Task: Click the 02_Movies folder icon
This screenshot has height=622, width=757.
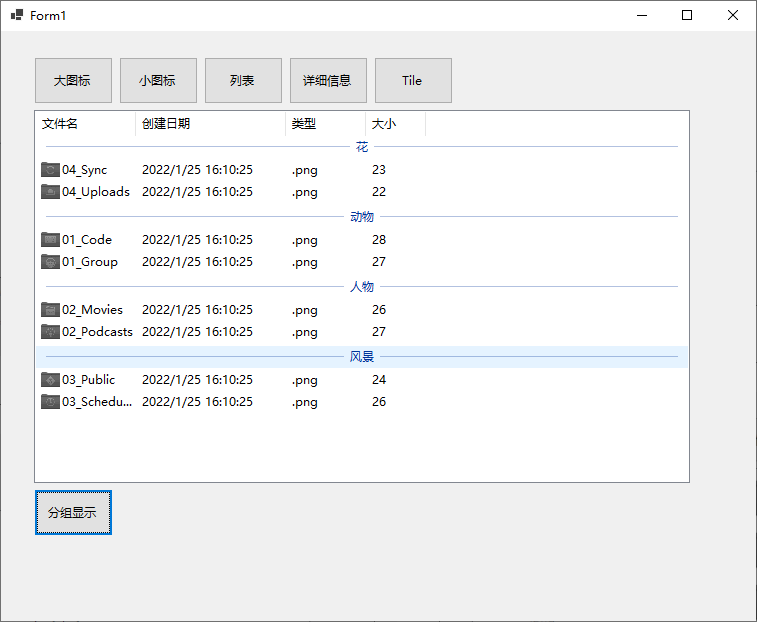Action: 50,310
